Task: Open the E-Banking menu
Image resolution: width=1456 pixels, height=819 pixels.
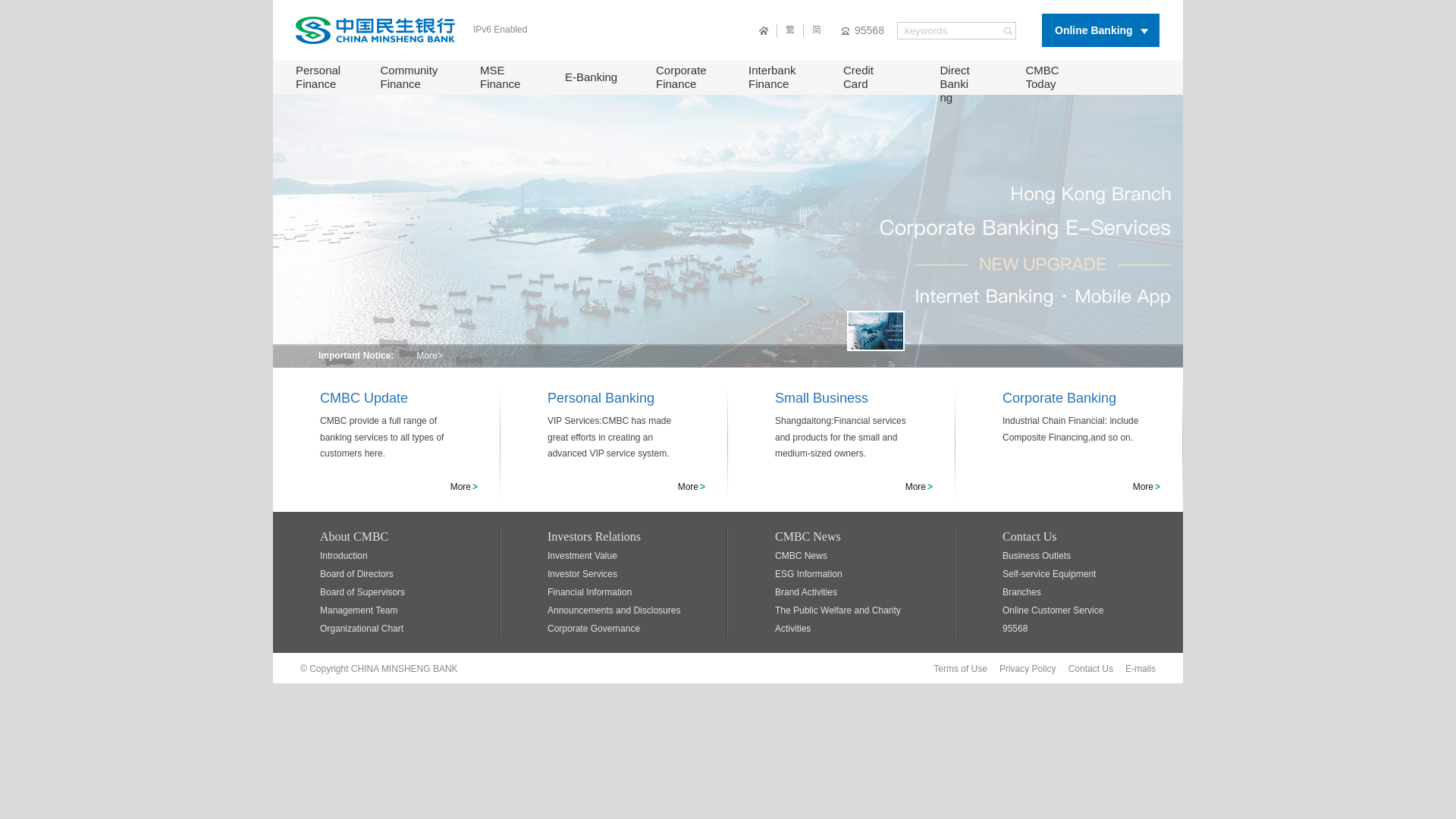Action: click(591, 77)
